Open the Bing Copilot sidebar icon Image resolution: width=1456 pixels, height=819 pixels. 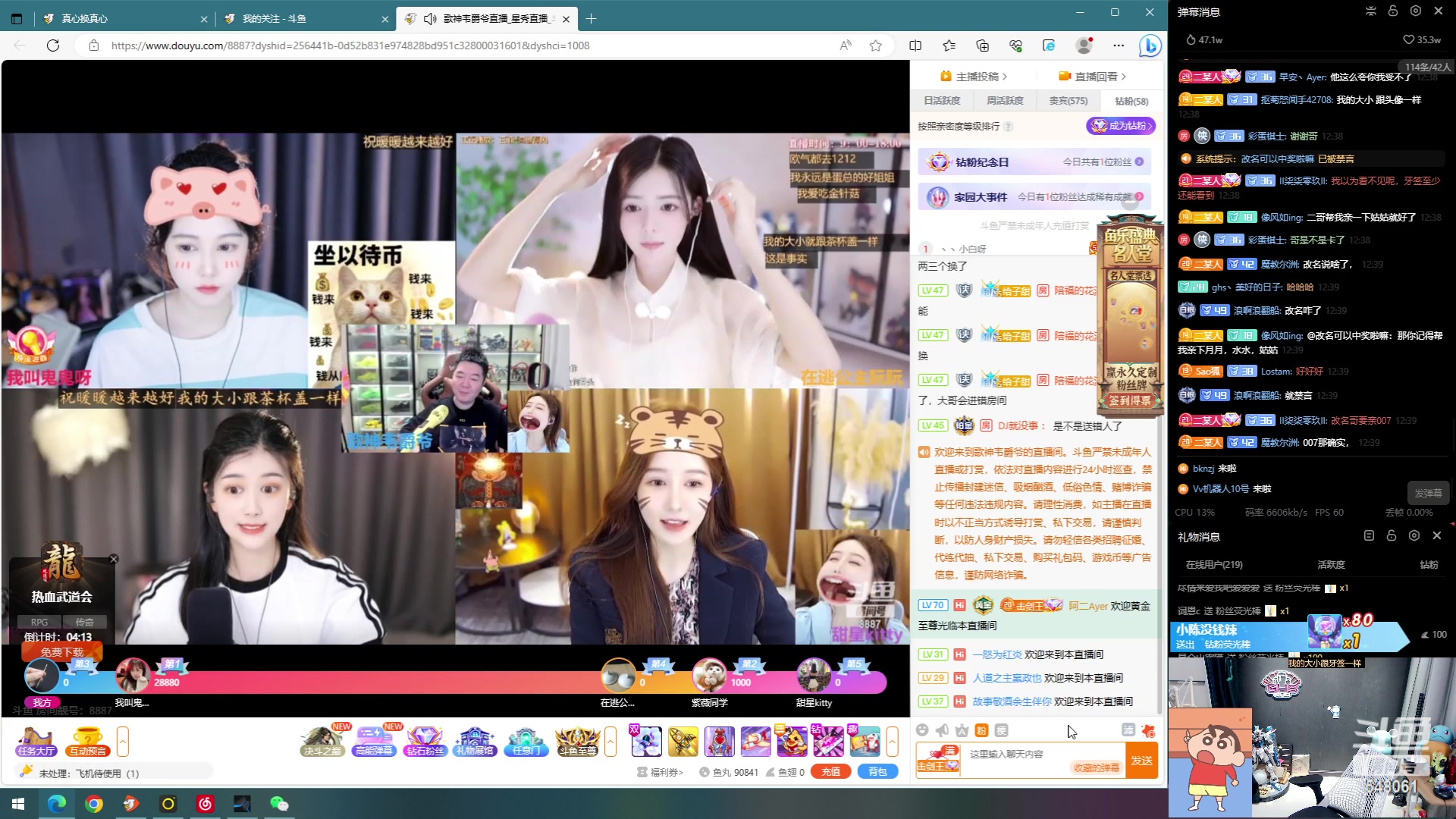(1150, 45)
